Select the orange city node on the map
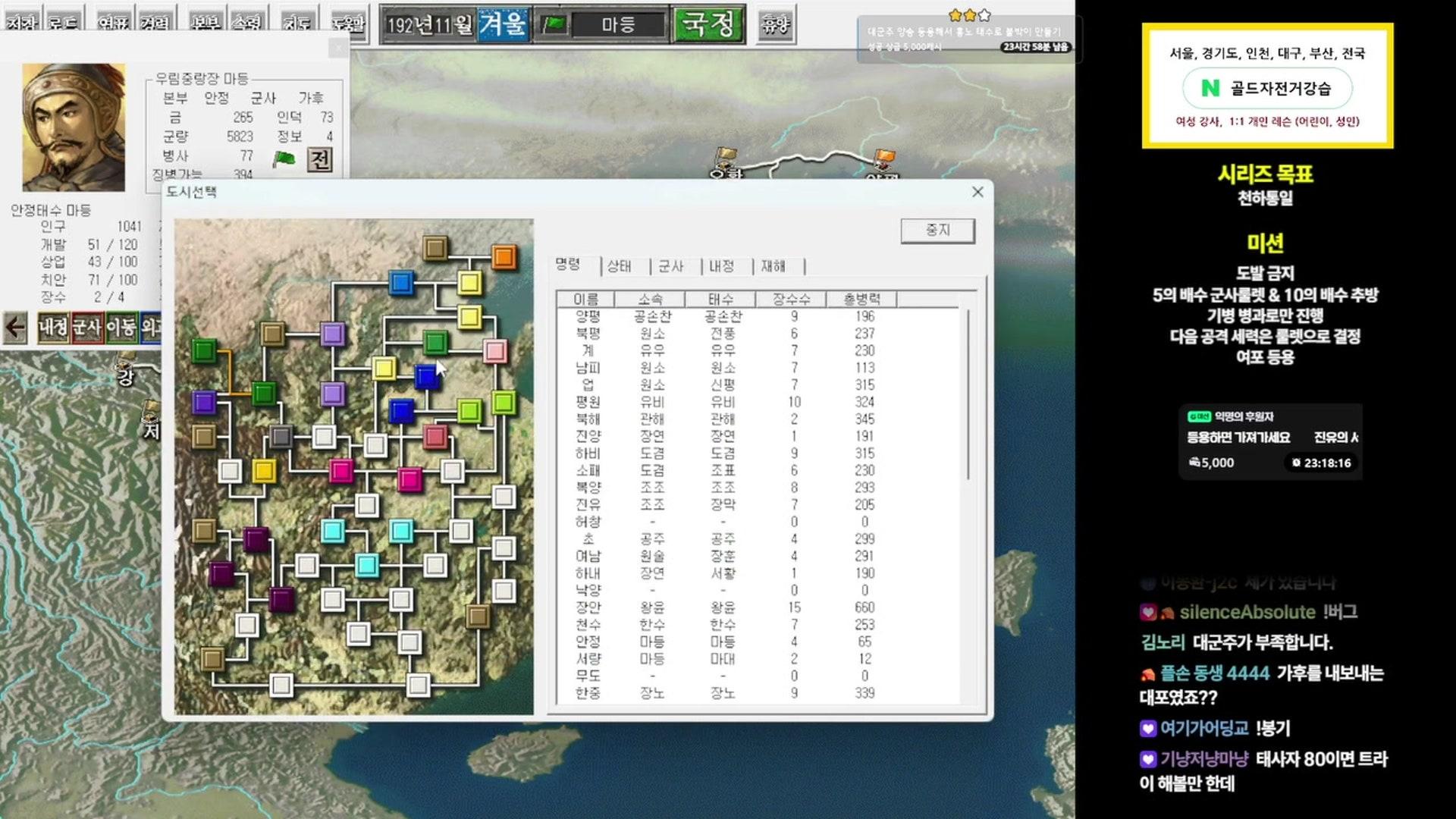This screenshot has width=1456, height=819. (x=504, y=257)
